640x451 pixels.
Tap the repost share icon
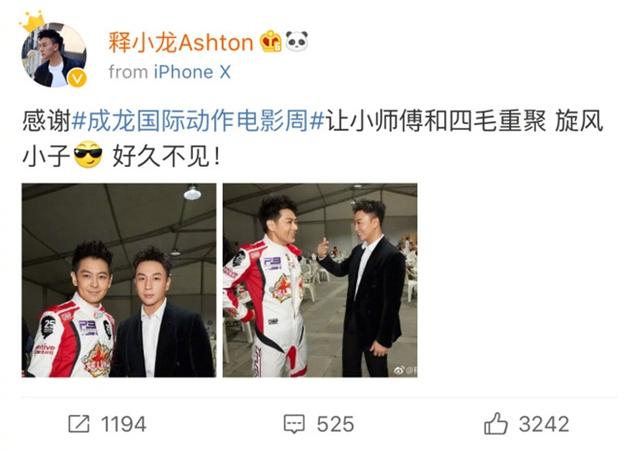point(79,424)
